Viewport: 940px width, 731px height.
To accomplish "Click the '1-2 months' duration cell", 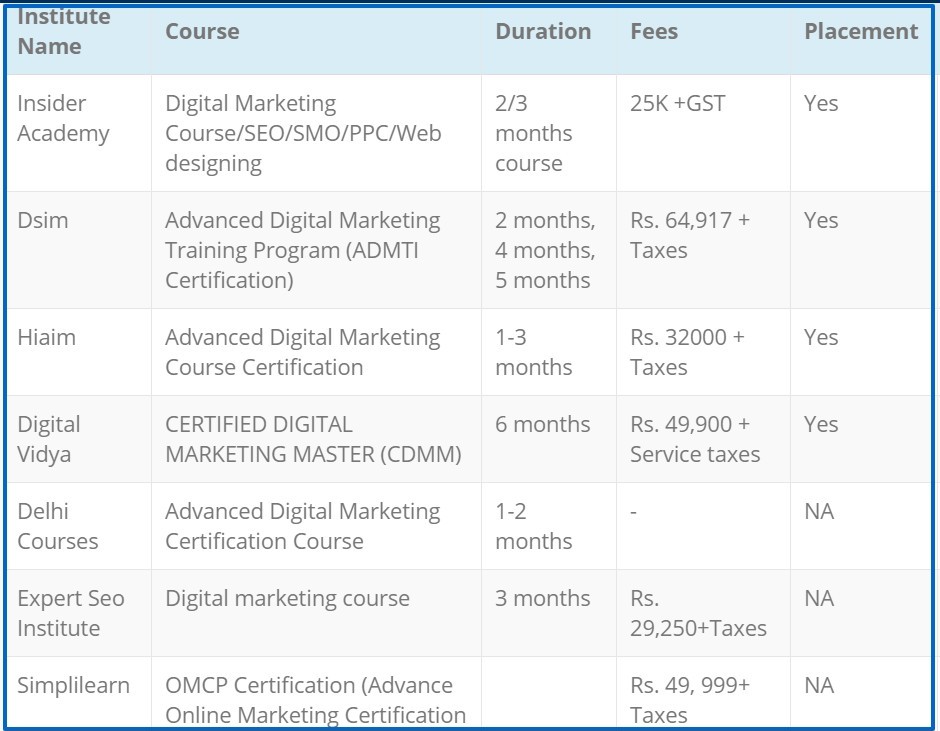I will pos(549,526).
